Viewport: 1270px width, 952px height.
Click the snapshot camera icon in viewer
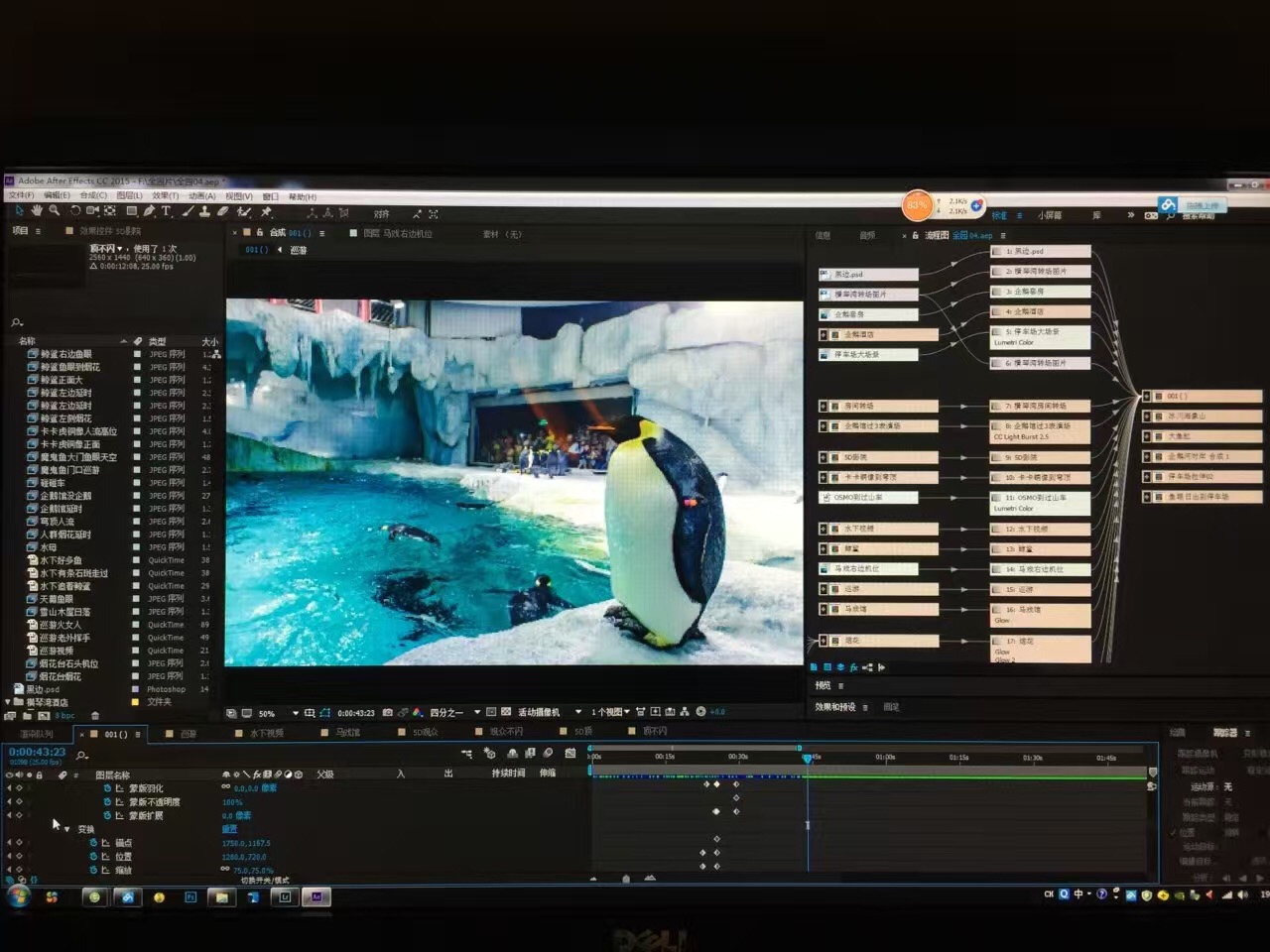(387, 712)
